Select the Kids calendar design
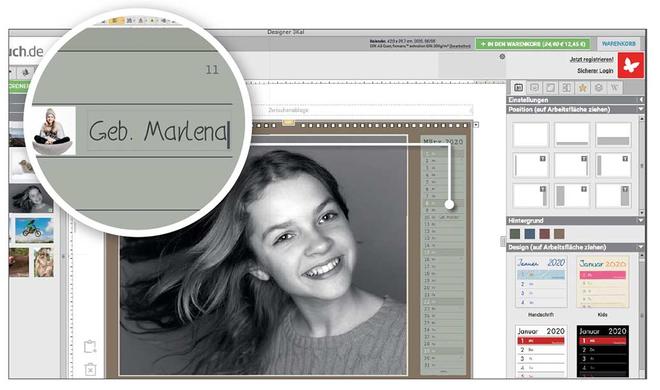The width and height of the screenshot is (660, 390). [x=602, y=282]
